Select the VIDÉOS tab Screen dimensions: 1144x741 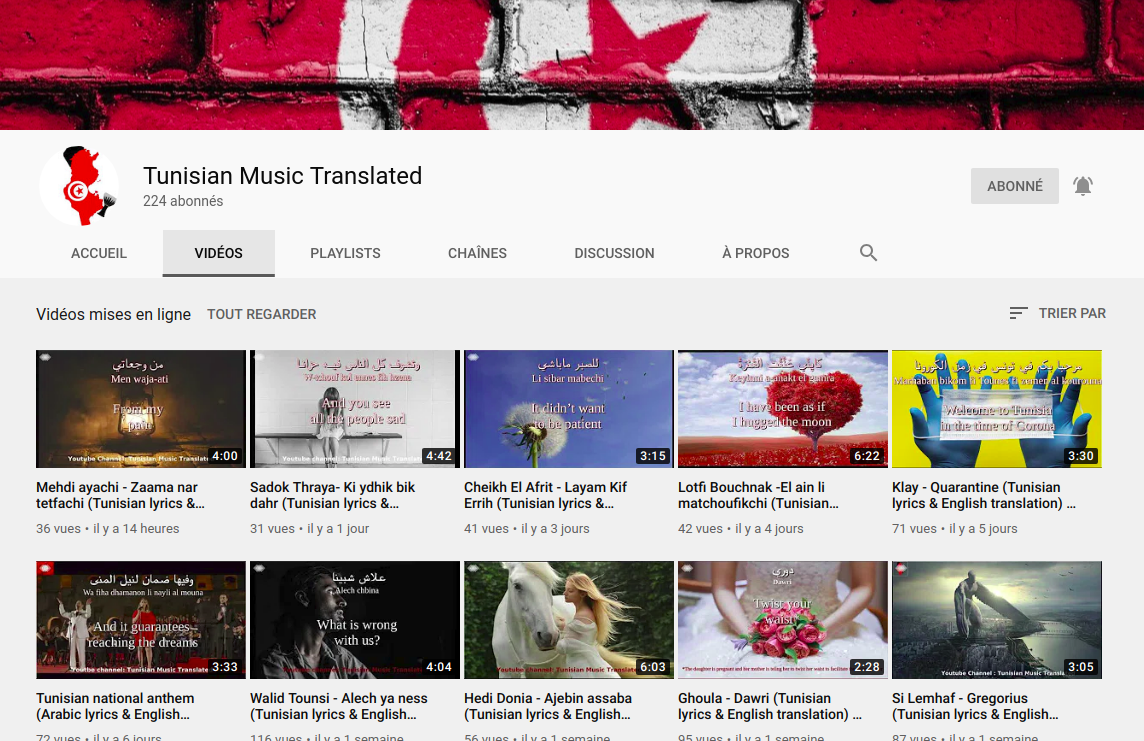click(x=218, y=253)
